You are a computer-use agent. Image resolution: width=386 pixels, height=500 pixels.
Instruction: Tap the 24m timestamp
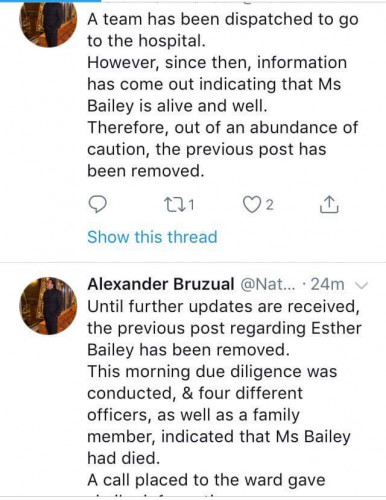click(327, 284)
